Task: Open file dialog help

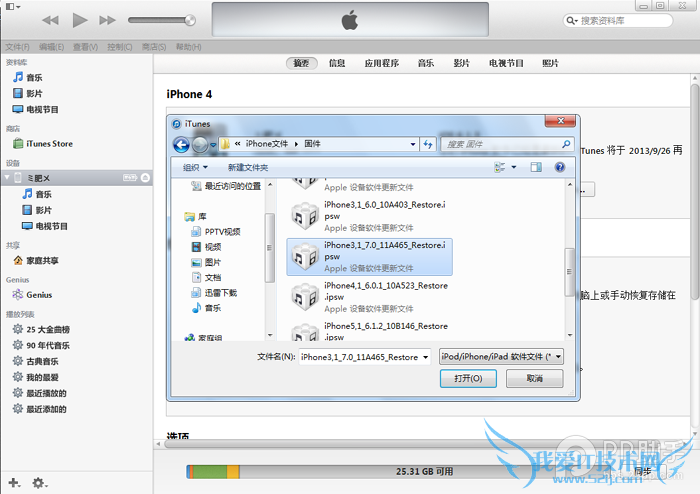Action: pyautogui.click(x=560, y=167)
